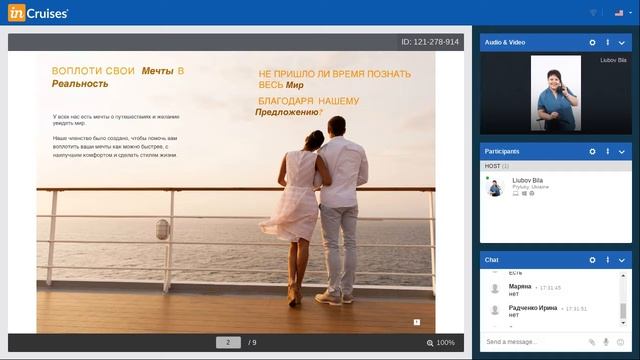Click the browser icon under Liubov Bila
The width and height of the screenshot is (640, 360).
point(532,193)
